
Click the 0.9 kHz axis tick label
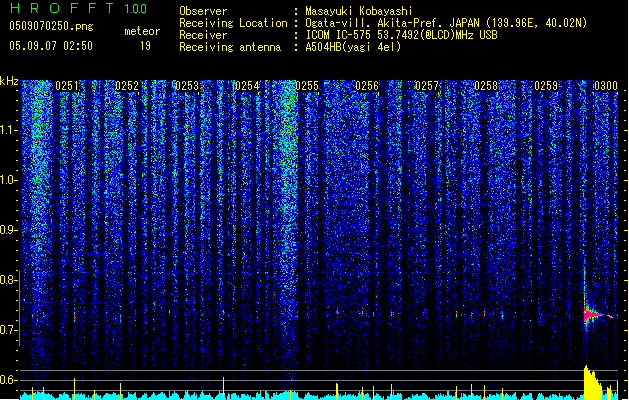pyautogui.click(x=8, y=230)
